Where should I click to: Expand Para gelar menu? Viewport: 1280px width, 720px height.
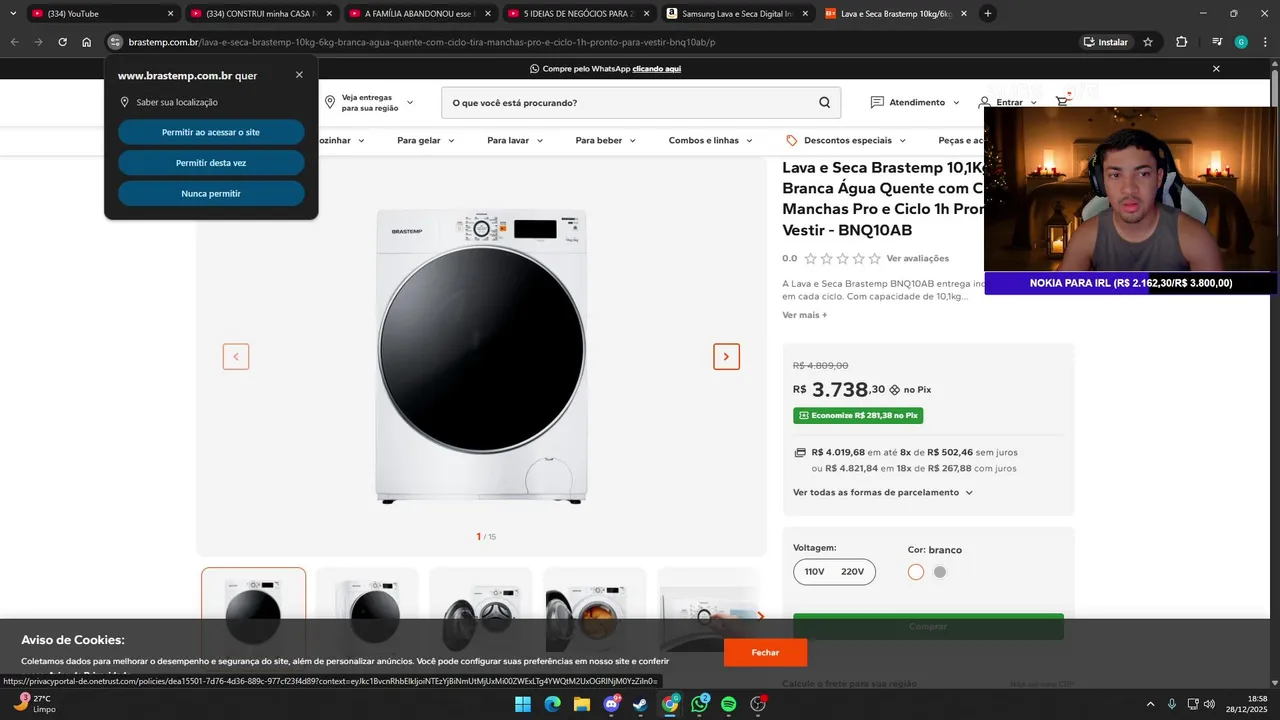426,141
